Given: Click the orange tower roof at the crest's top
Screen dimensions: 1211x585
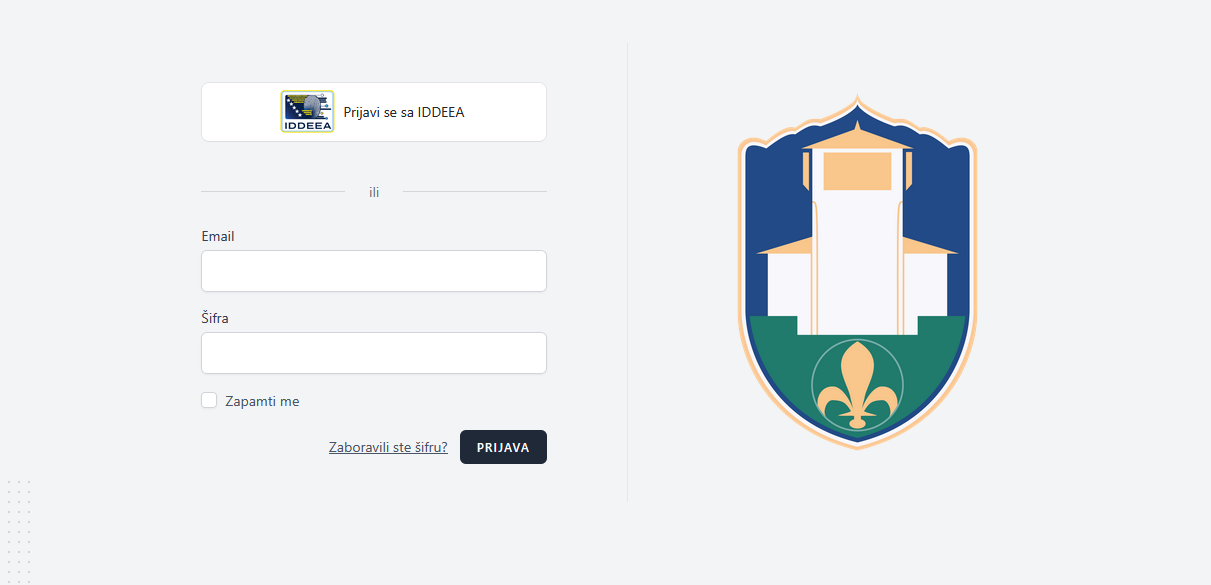Looking at the screenshot, I should click(x=857, y=137).
